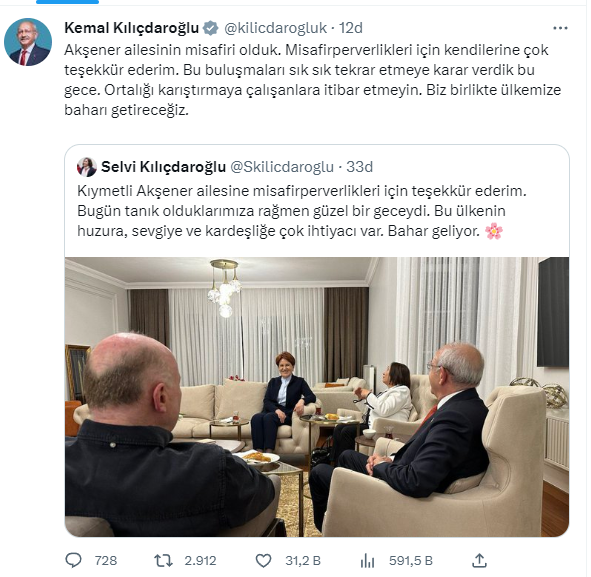This screenshot has width=591, height=577.
Task: Click the blue verified badge icon
Action: pos(210,28)
